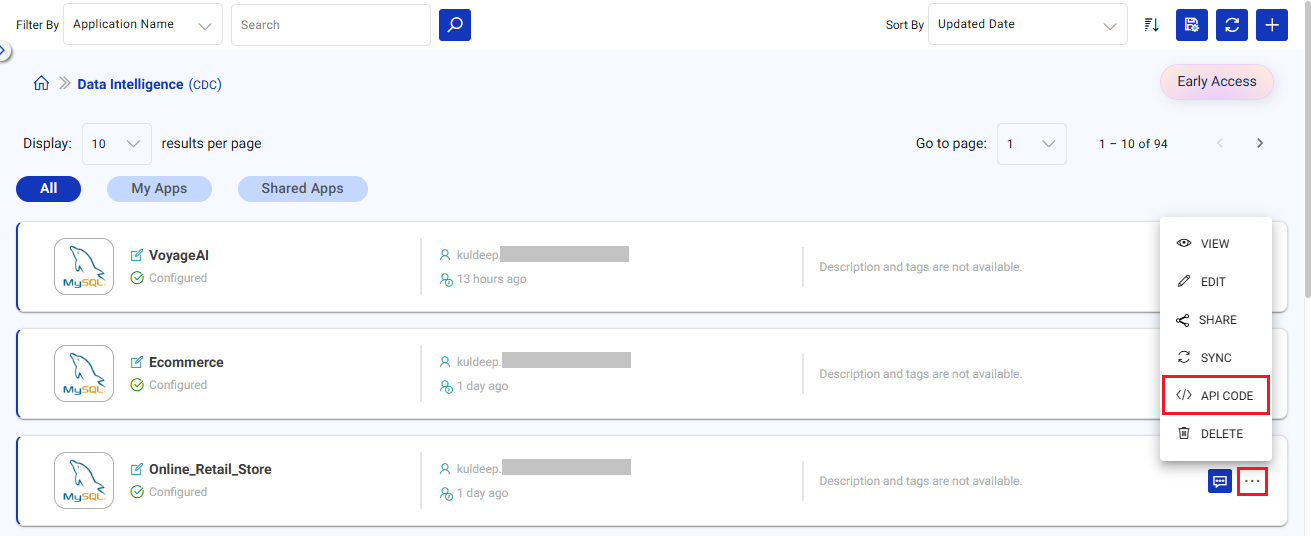This screenshot has height=536, width=1311.
Task: Click Ecommerce description not available text
Action: click(x=921, y=374)
